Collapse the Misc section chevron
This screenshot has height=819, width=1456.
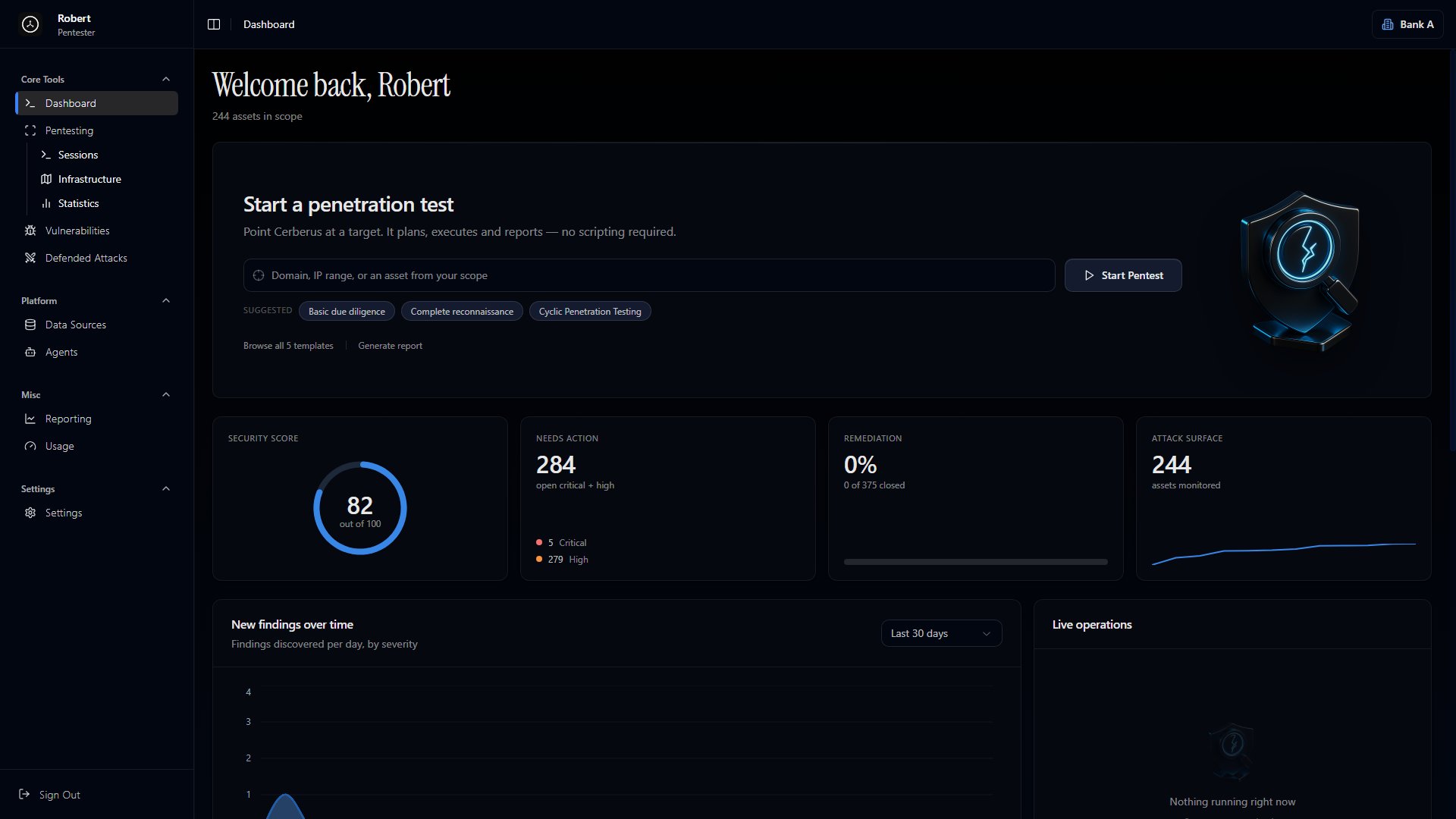[166, 394]
